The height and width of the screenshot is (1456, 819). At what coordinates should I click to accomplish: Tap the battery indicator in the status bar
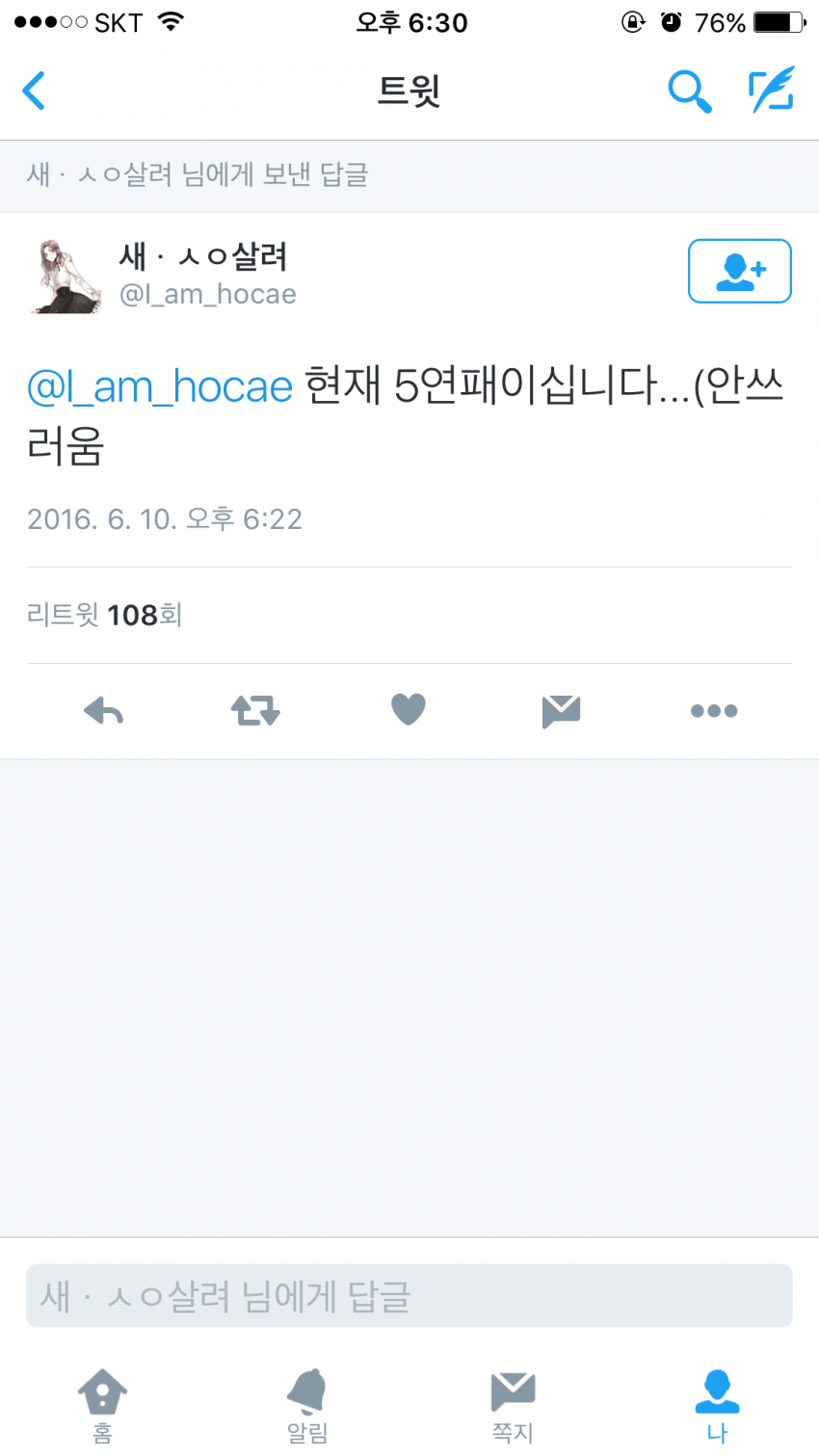click(x=779, y=22)
